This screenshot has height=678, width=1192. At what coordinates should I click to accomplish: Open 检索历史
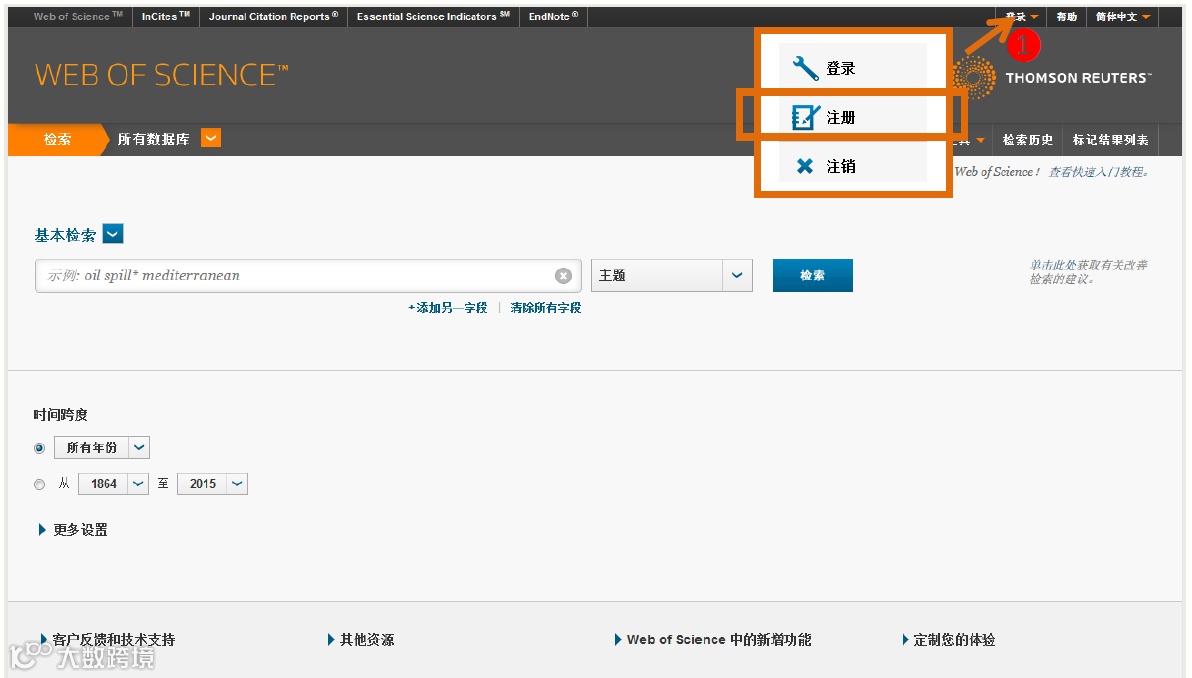click(x=1028, y=140)
